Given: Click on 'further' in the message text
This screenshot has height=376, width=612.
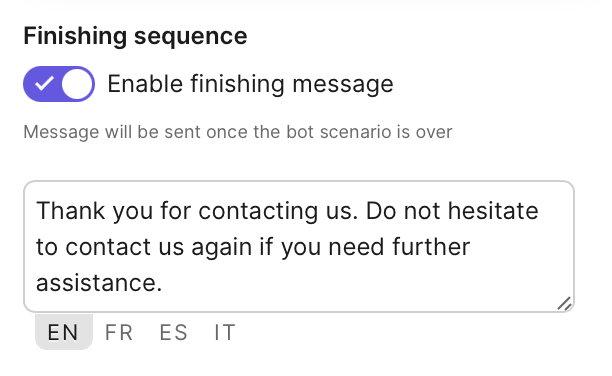Looking at the screenshot, I should [431, 246].
